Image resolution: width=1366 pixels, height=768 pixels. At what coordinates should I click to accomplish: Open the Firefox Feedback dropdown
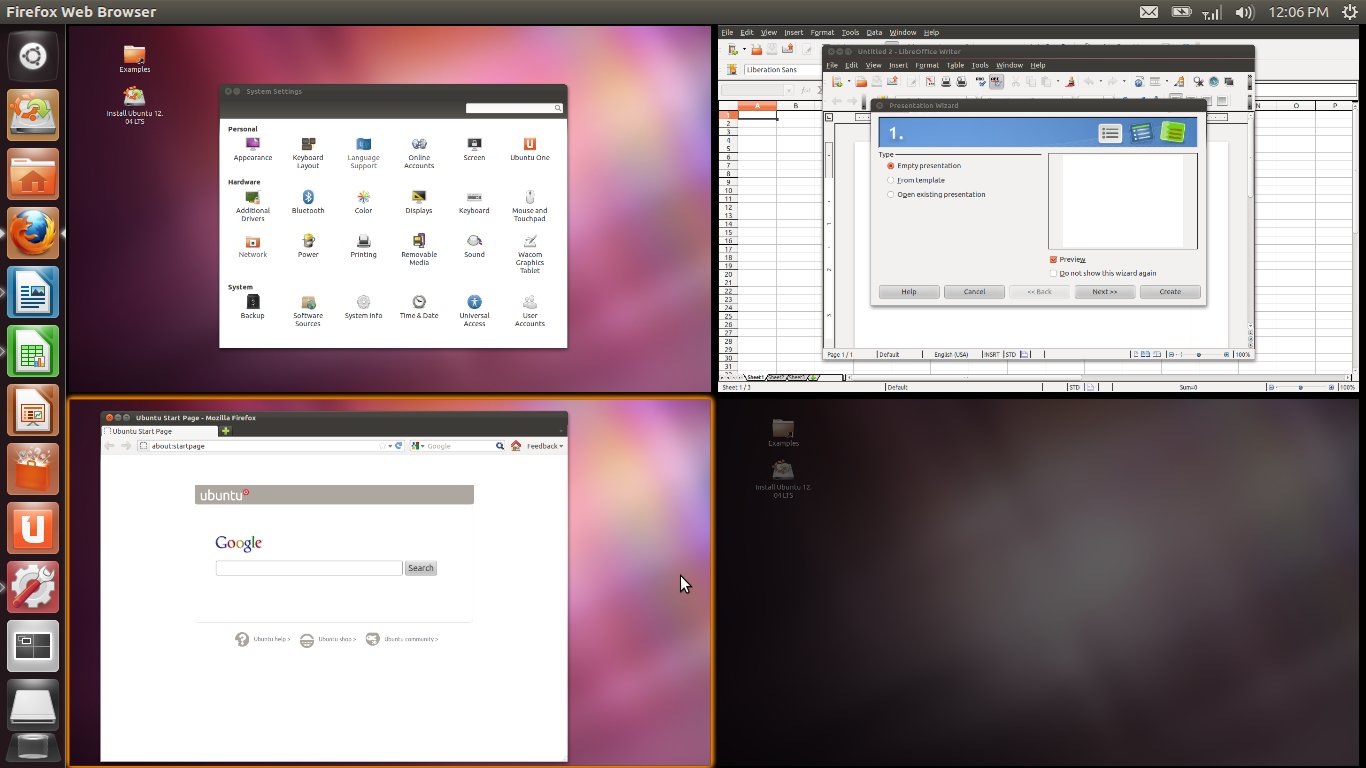[545, 446]
